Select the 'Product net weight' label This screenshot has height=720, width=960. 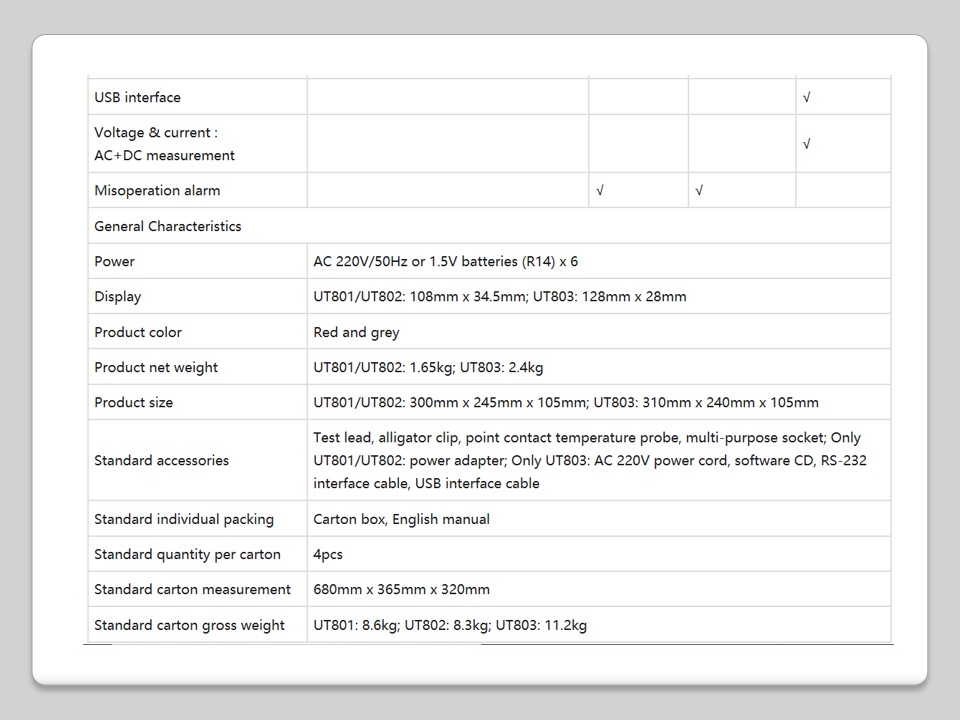point(156,368)
